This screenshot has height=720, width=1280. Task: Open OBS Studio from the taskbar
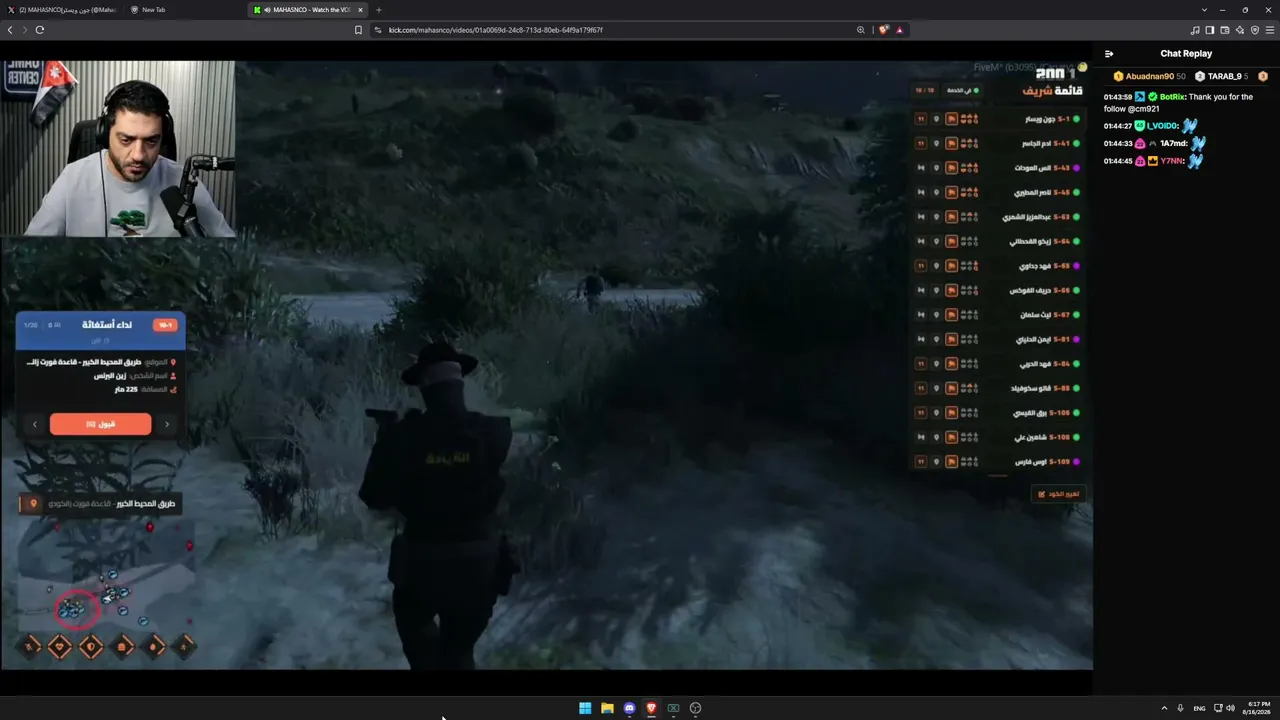point(695,708)
